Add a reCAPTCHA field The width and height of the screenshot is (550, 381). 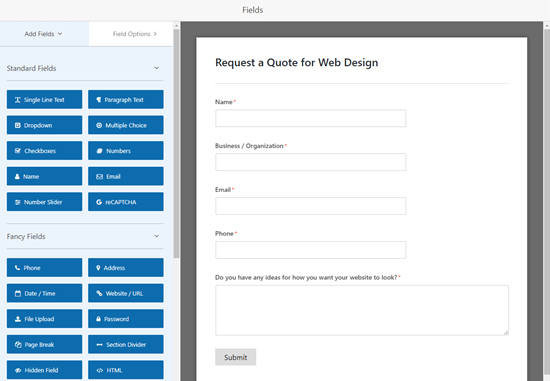(126, 202)
